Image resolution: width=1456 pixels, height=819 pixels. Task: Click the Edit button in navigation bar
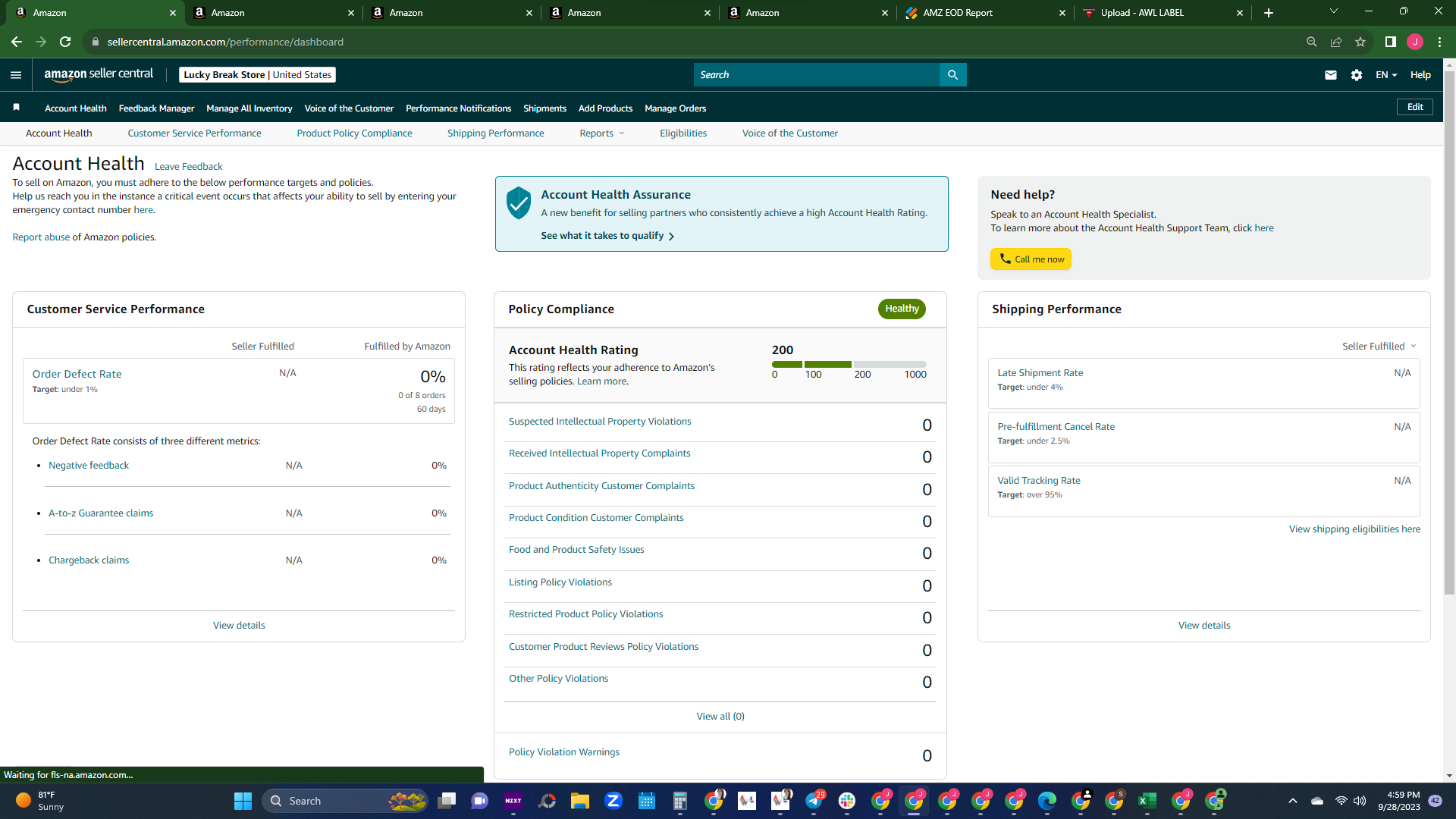[1415, 107]
